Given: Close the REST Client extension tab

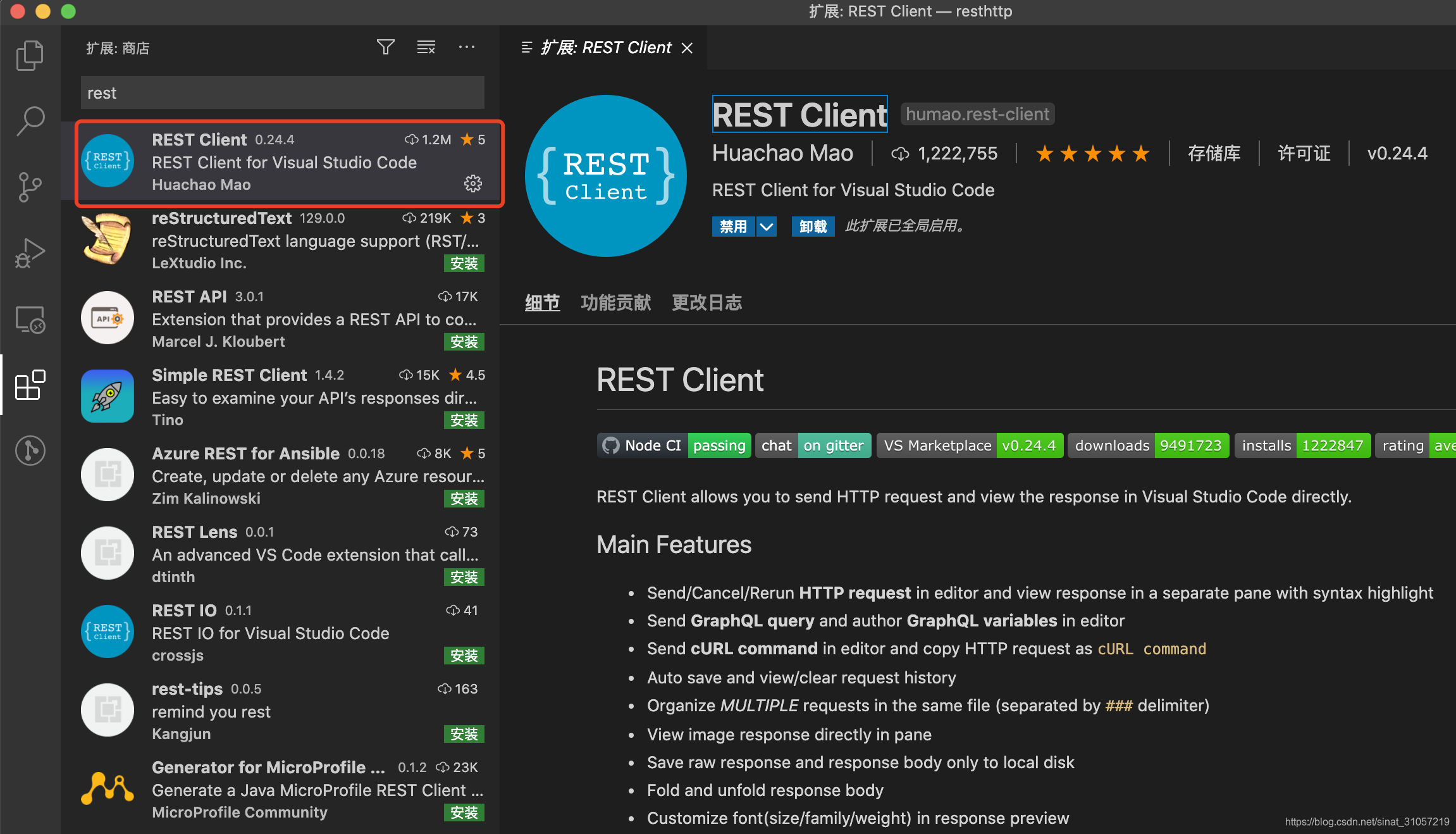Looking at the screenshot, I should coord(687,48).
